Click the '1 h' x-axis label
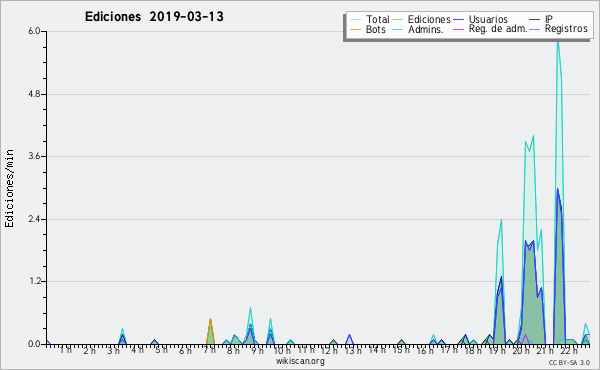600x370 pixels. coord(66,350)
